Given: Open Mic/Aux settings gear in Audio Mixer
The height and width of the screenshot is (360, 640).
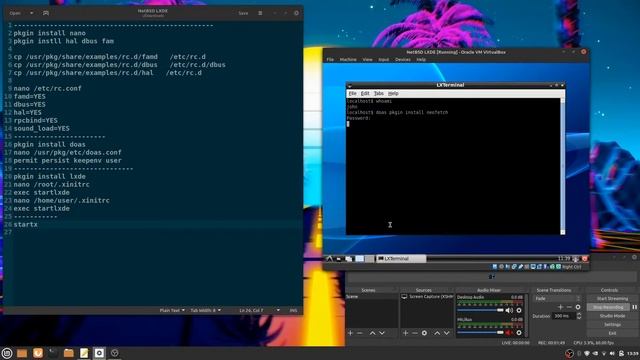Looking at the screenshot, I should (x=519, y=333).
